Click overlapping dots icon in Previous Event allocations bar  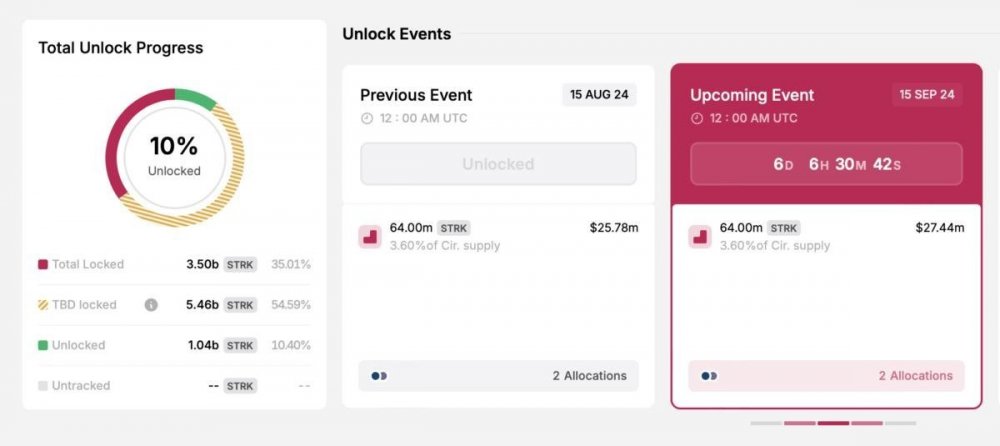click(379, 376)
